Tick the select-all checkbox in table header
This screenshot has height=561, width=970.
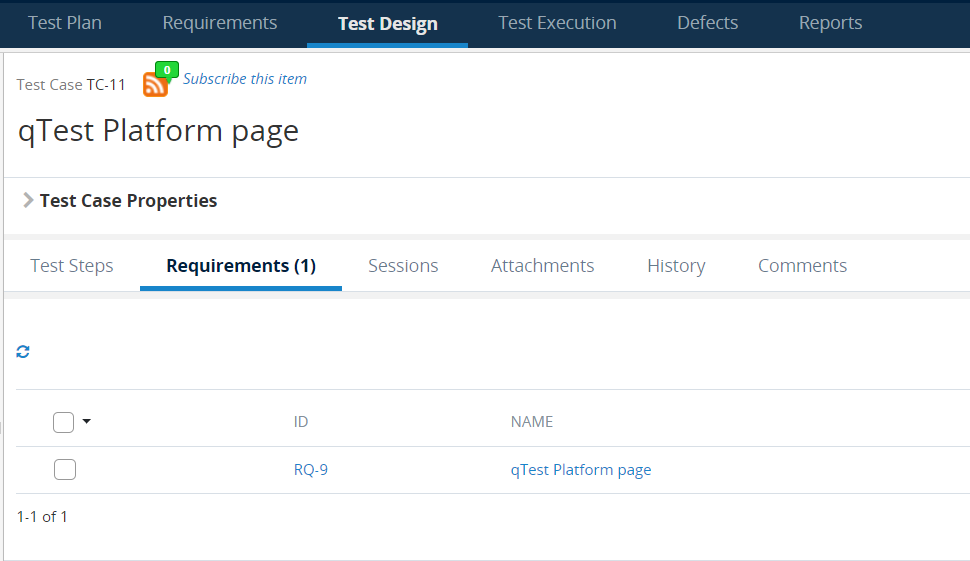[x=64, y=423]
